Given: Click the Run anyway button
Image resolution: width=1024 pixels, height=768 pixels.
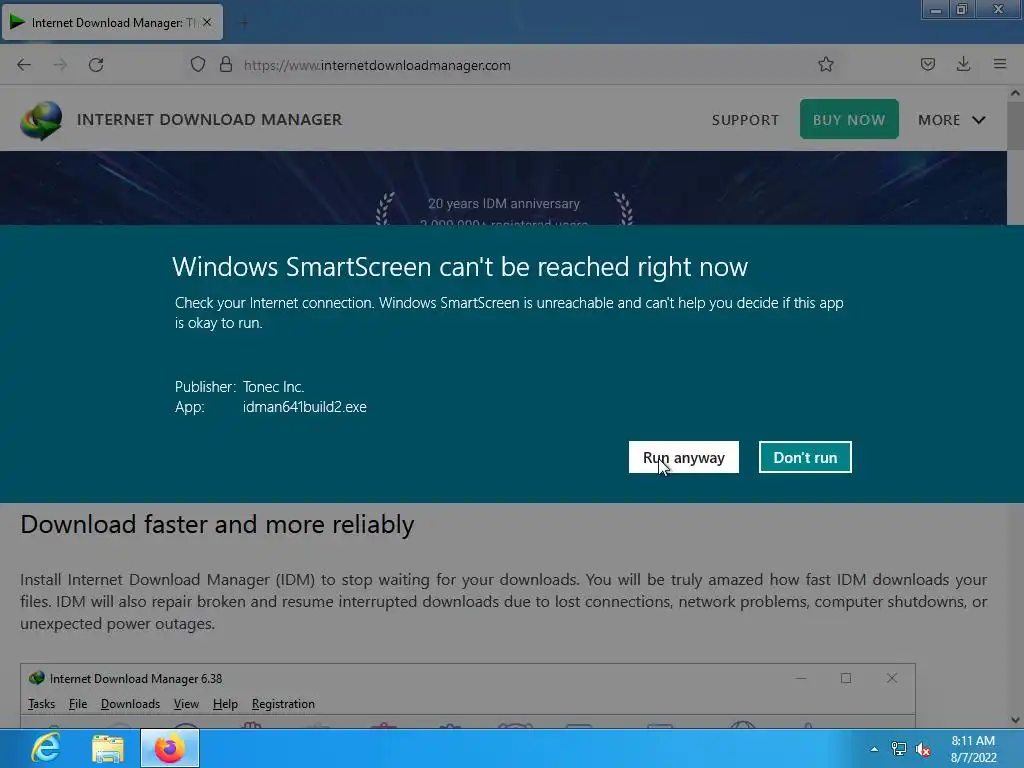Looking at the screenshot, I should pyautogui.click(x=684, y=457).
